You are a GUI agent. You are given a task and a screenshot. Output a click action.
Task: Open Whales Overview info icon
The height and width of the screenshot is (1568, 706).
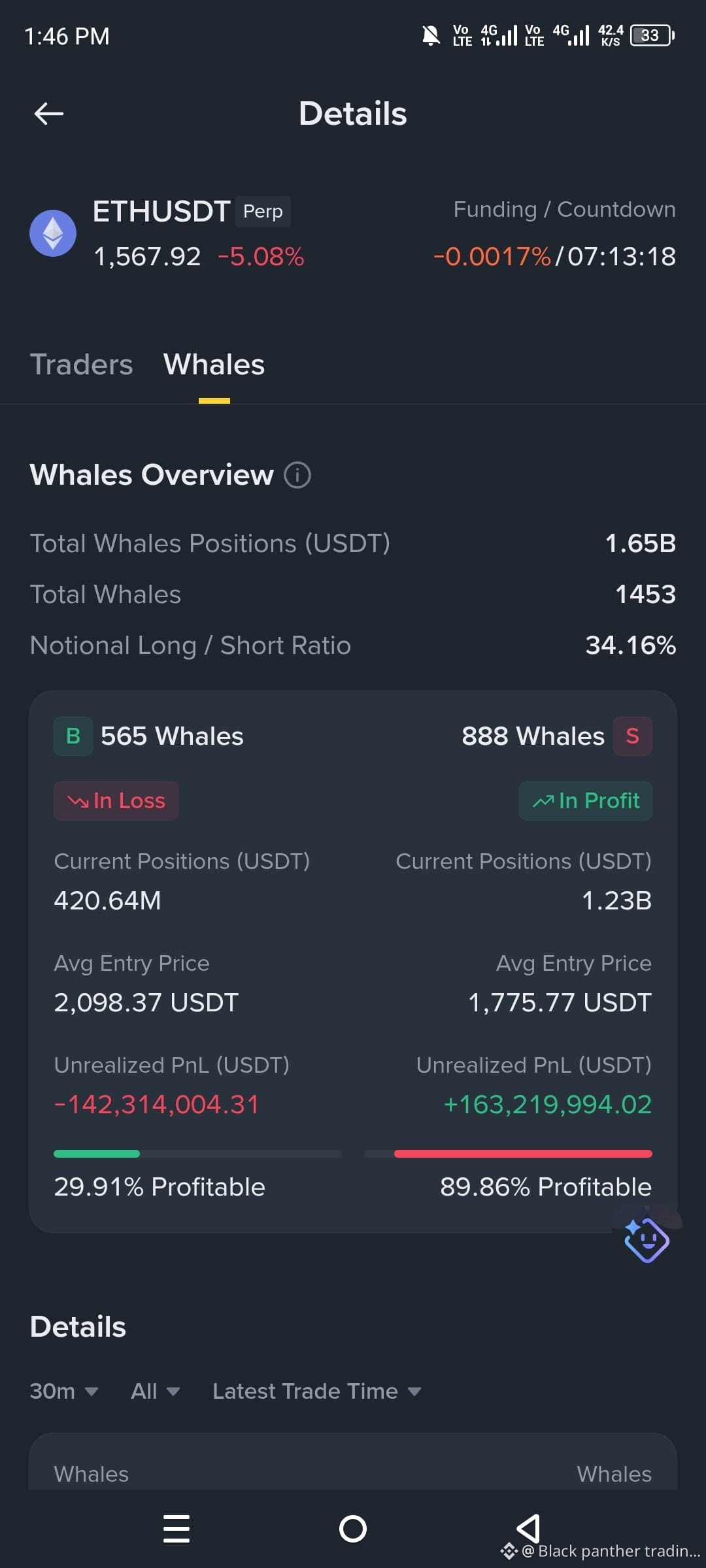pyautogui.click(x=297, y=475)
